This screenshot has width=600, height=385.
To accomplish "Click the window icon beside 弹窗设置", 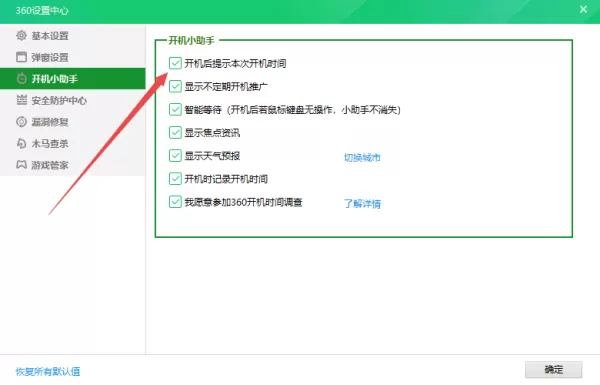I will click(x=21, y=57).
